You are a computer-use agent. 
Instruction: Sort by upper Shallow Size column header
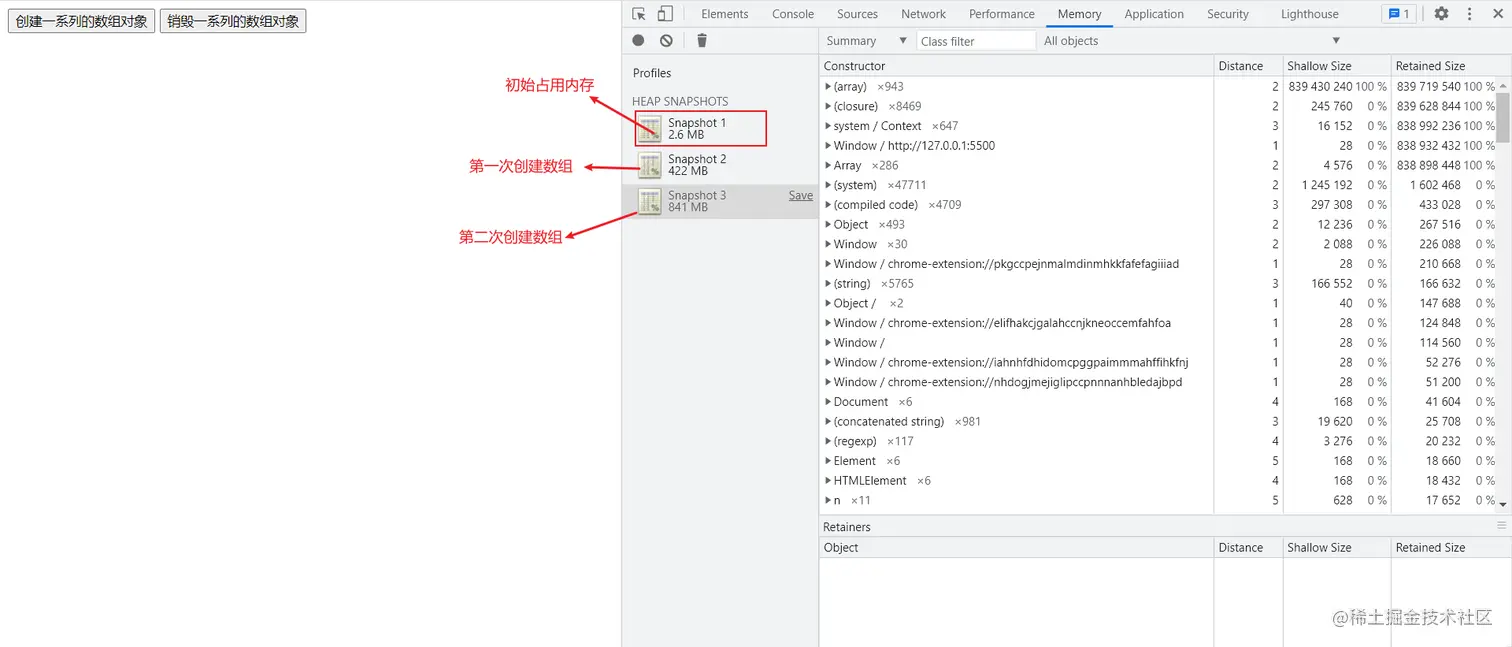(x=1336, y=66)
